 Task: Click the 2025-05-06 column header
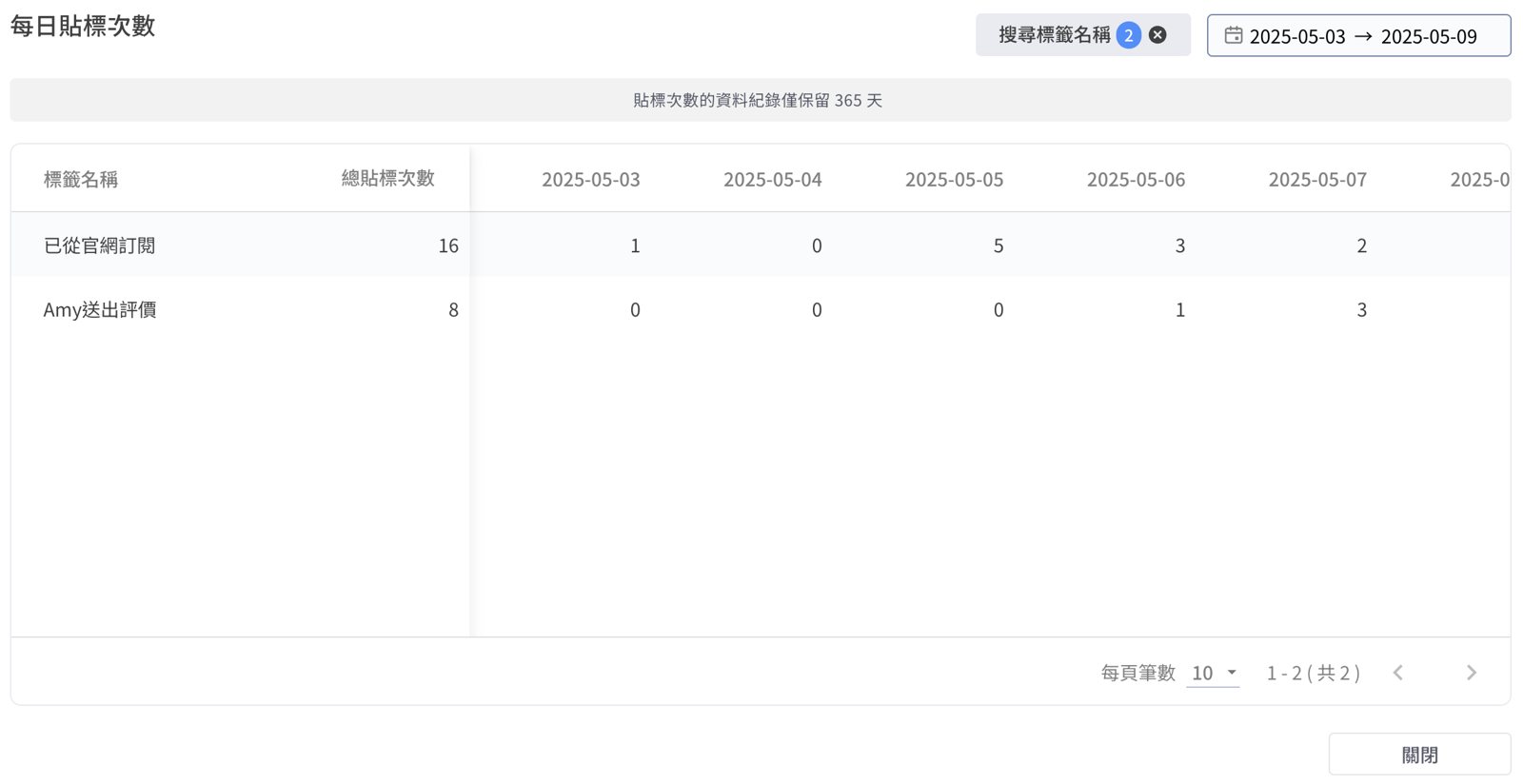click(1137, 179)
